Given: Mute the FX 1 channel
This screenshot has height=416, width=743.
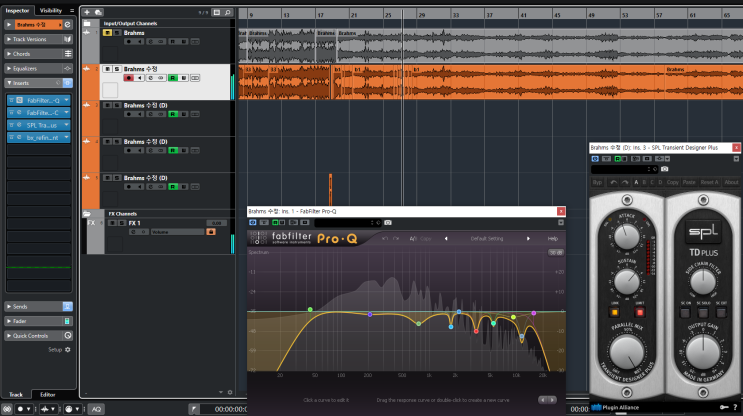Looking at the screenshot, I should [112, 223].
